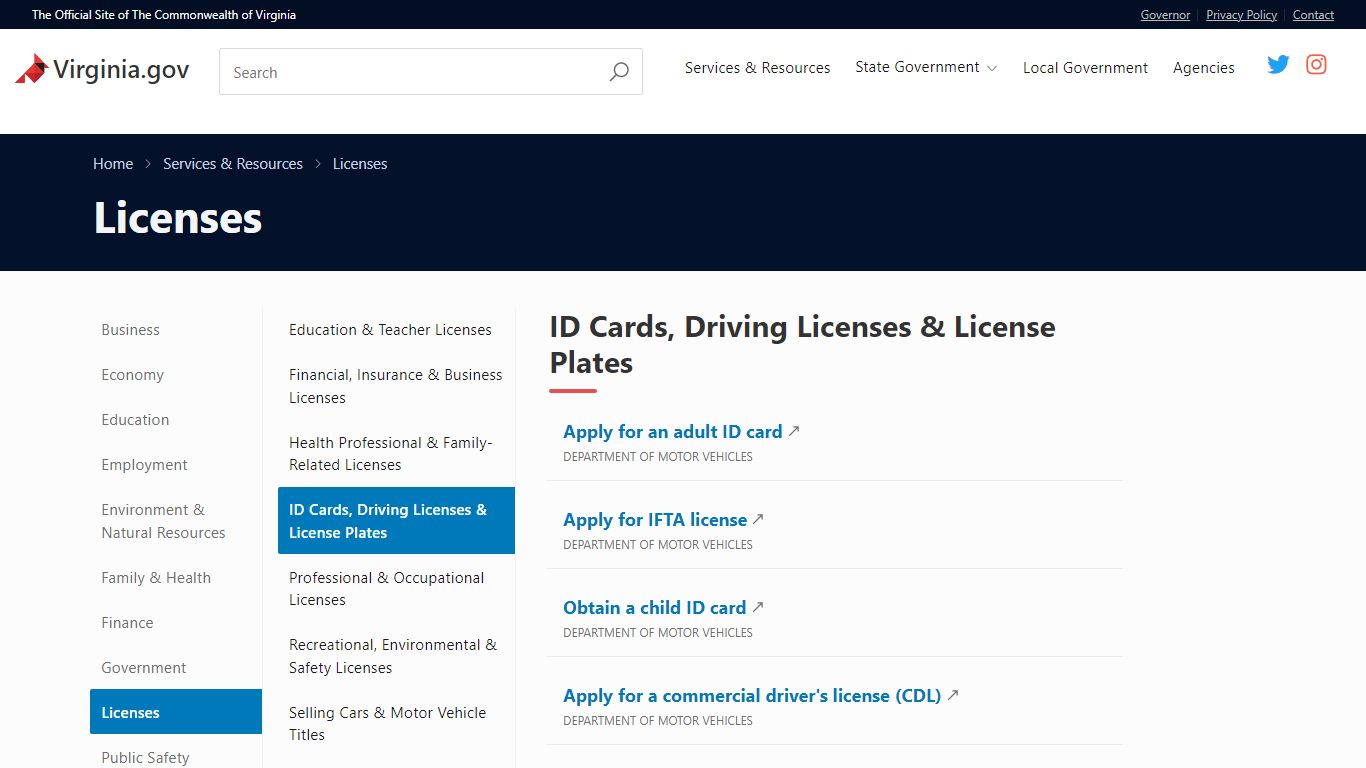Select ID Cards, Driving Licenses subcategory

(396, 521)
